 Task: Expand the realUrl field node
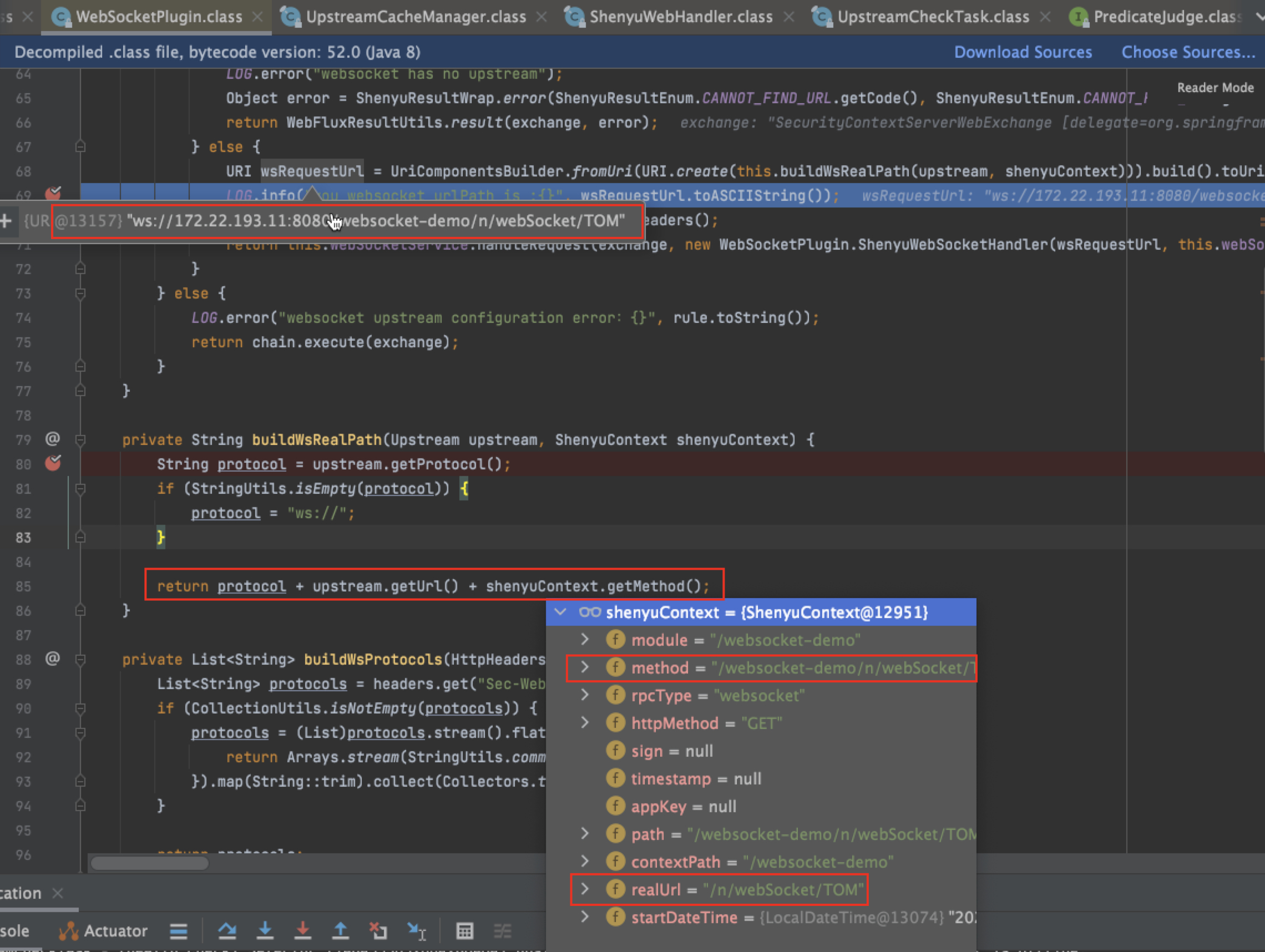584,889
